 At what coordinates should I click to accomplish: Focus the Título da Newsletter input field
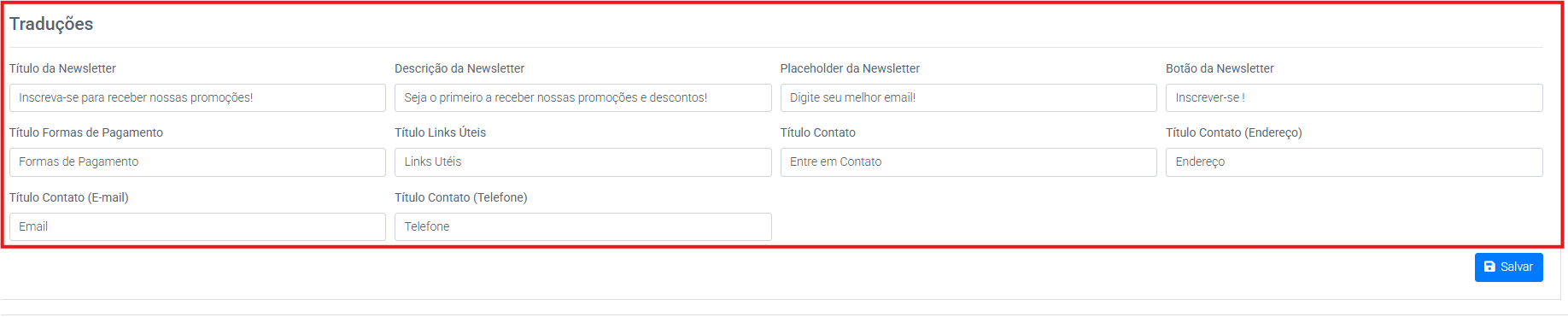click(197, 97)
